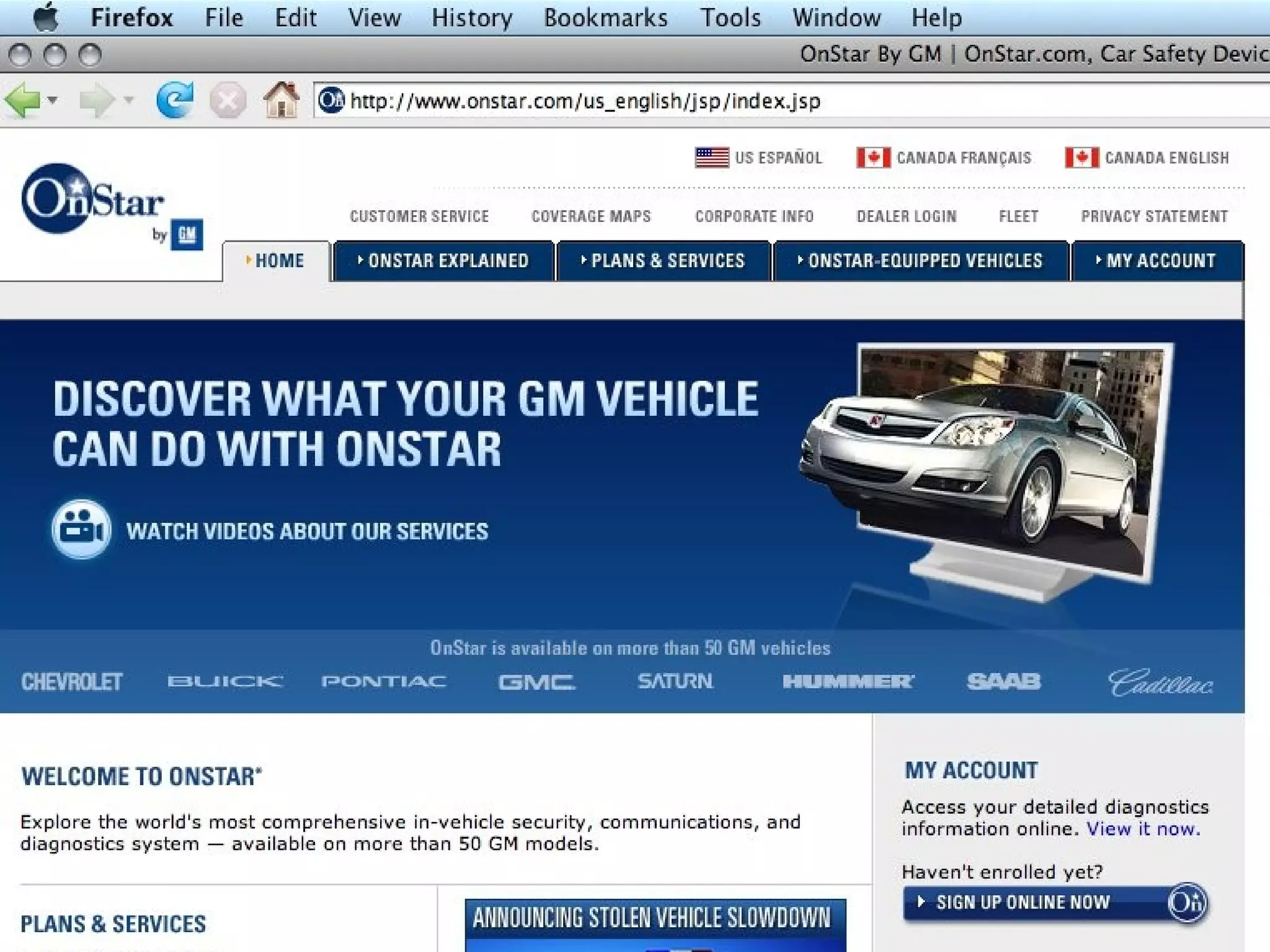This screenshot has width=1270, height=952.
Task: Open Back button history dropdown arrow
Action: coord(53,100)
